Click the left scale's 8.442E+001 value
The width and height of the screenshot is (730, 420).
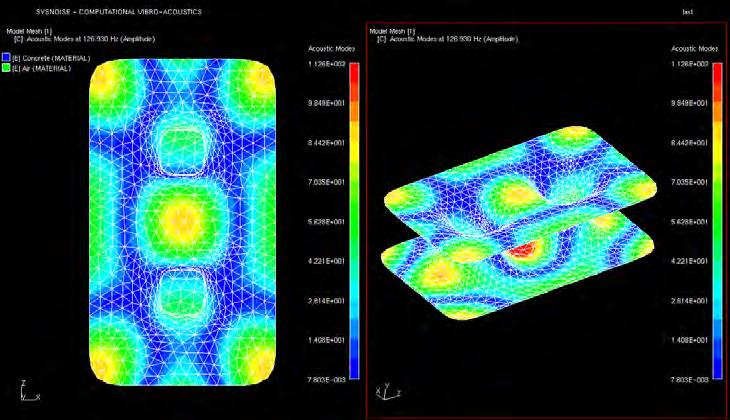click(326, 143)
